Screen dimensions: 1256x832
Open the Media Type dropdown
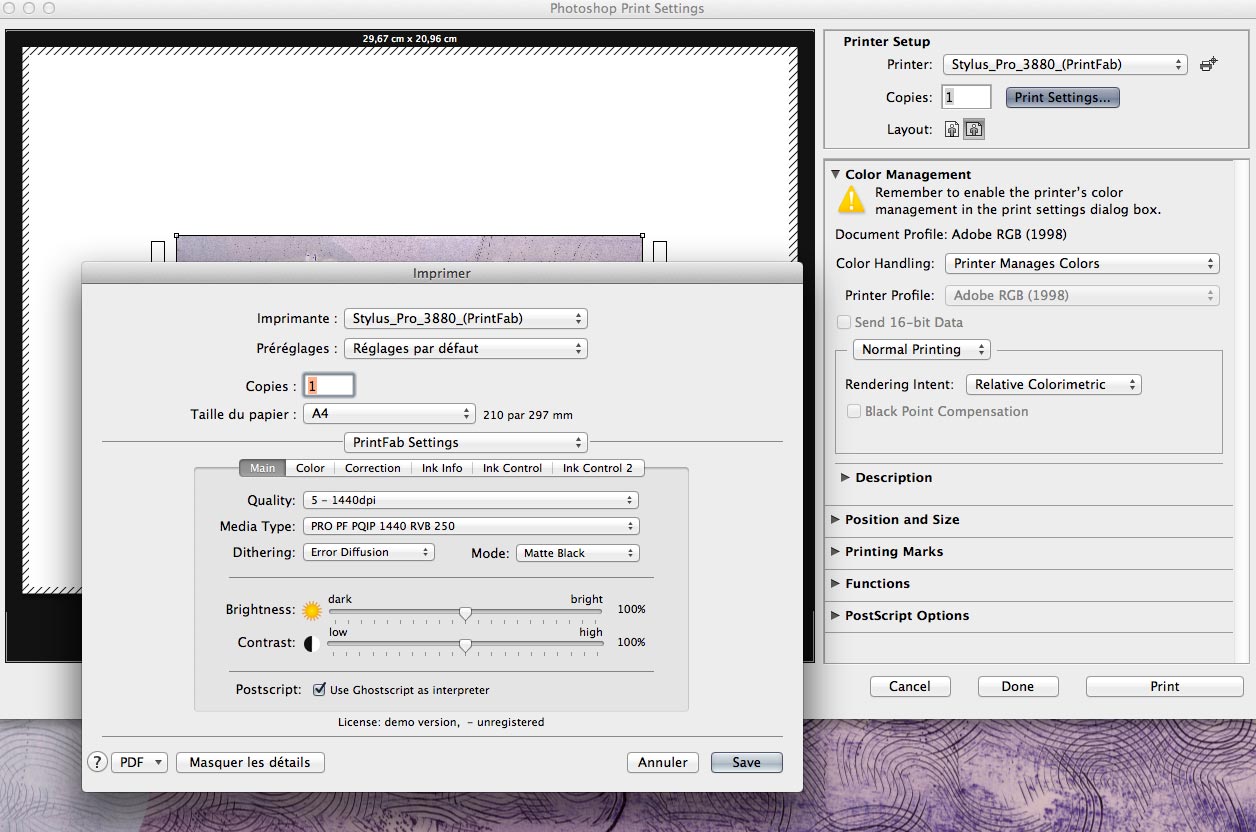tap(470, 526)
